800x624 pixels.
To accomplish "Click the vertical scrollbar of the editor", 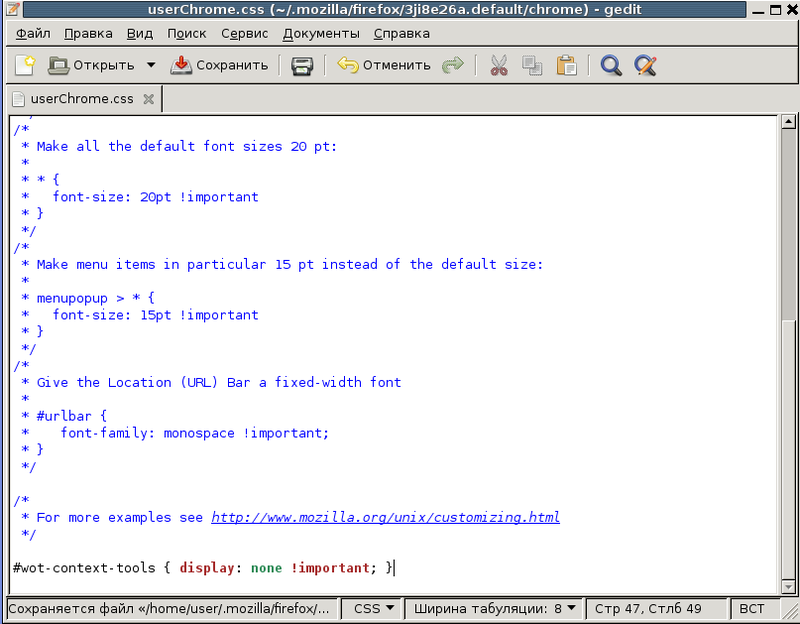I will click(788, 400).
